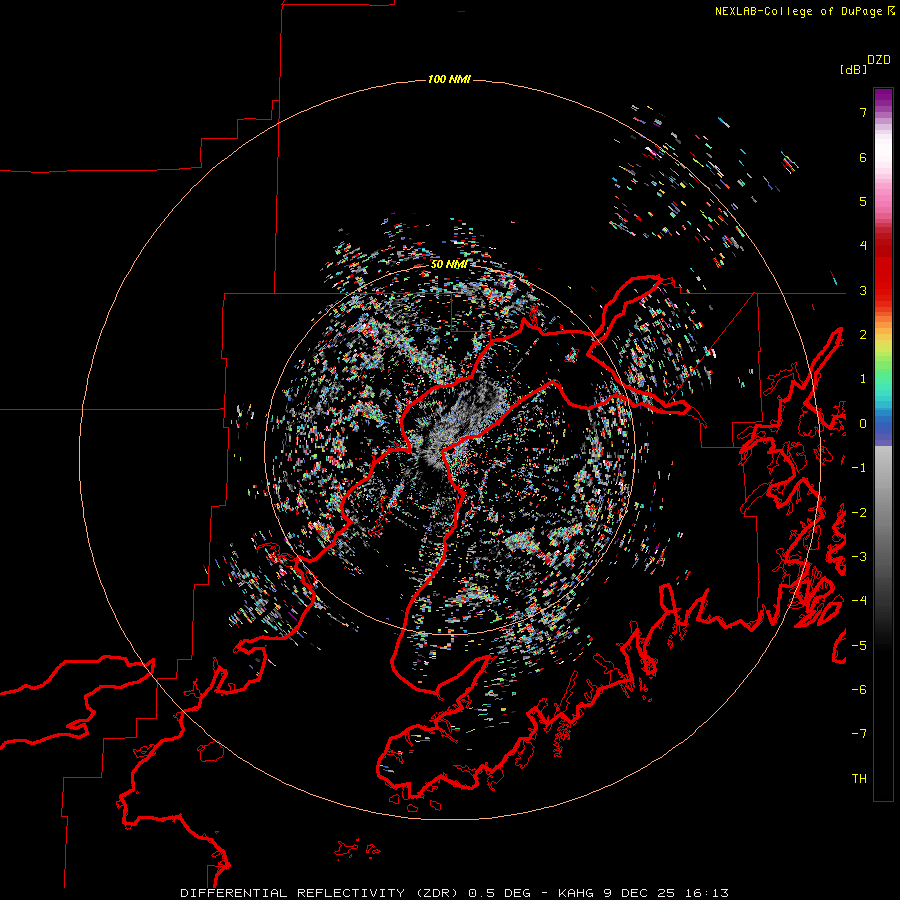Click the positive "6" scale value
Viewport: 900px width, 900px height.
click(863, 157)
